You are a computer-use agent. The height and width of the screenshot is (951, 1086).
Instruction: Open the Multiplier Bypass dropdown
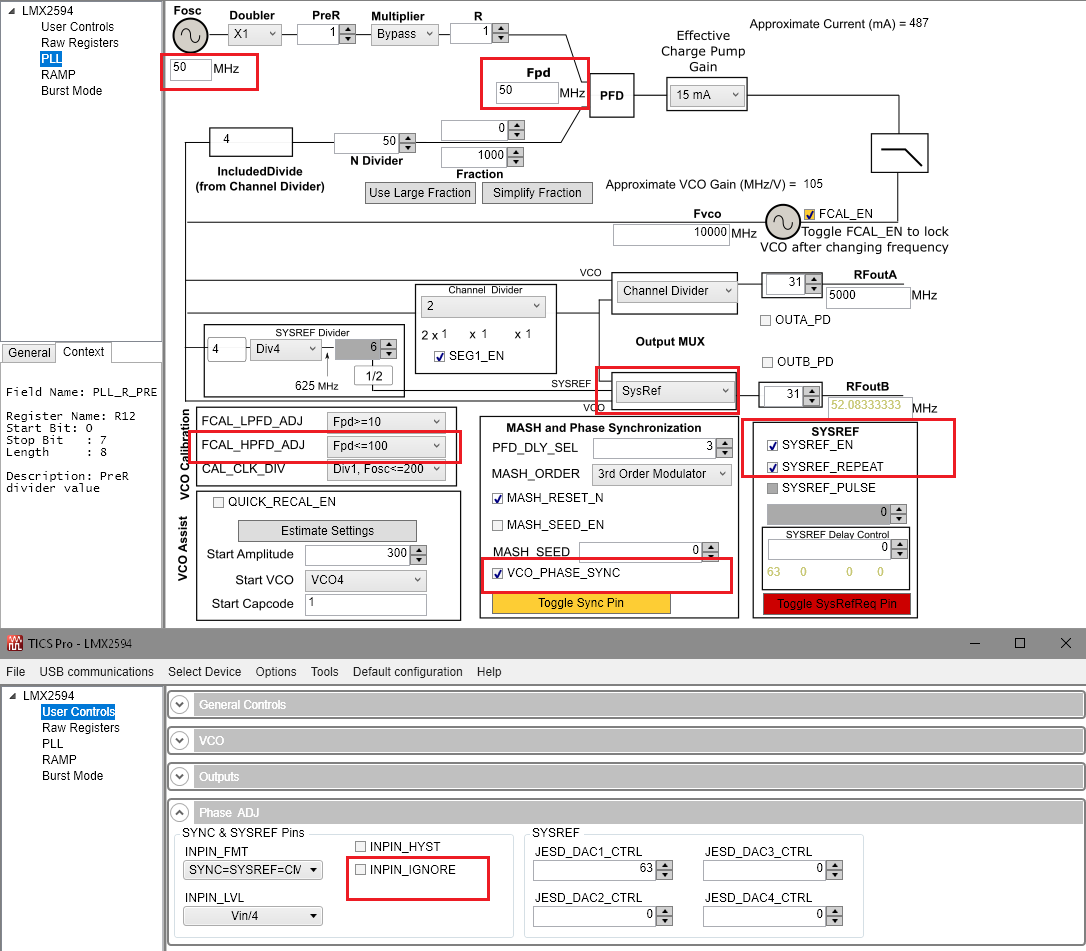405,34
